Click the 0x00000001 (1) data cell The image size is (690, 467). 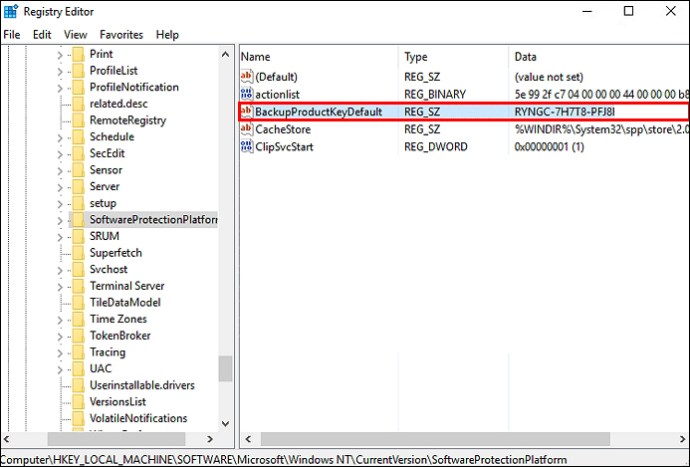click(549, 147)
